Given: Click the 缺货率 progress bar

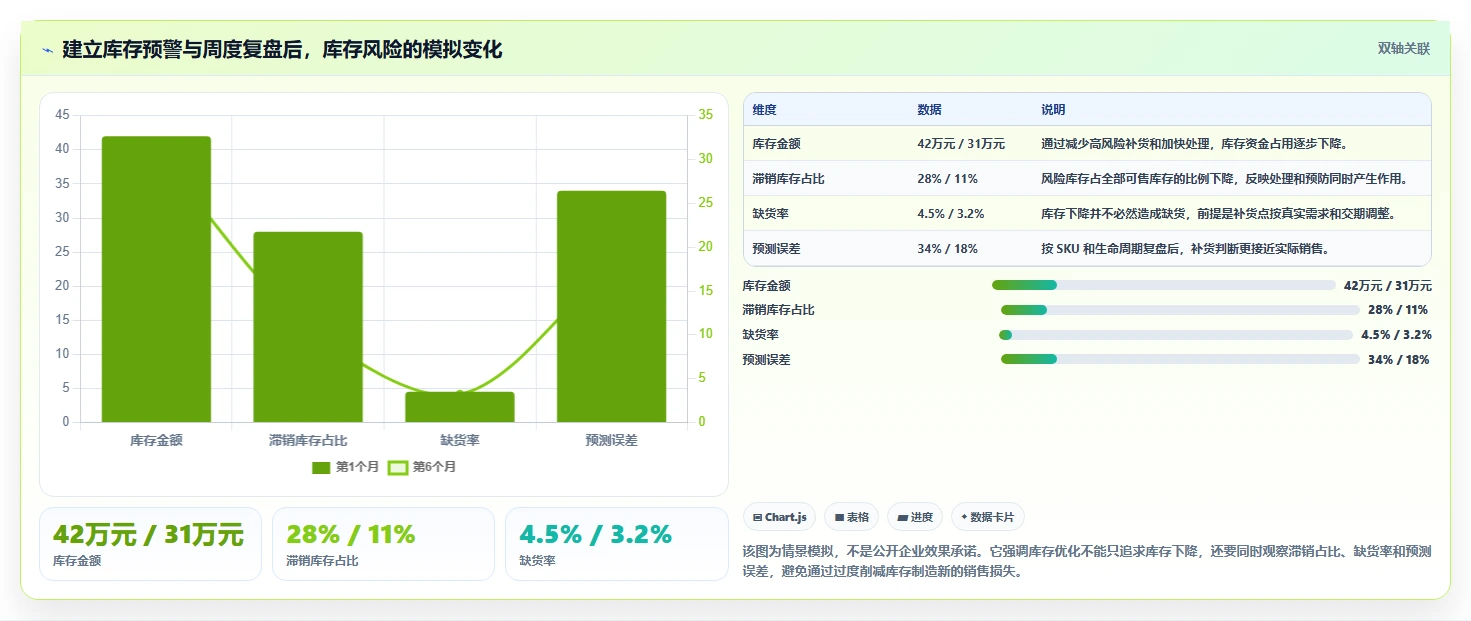Looking at the screenshot, I should click(1176, 335).
